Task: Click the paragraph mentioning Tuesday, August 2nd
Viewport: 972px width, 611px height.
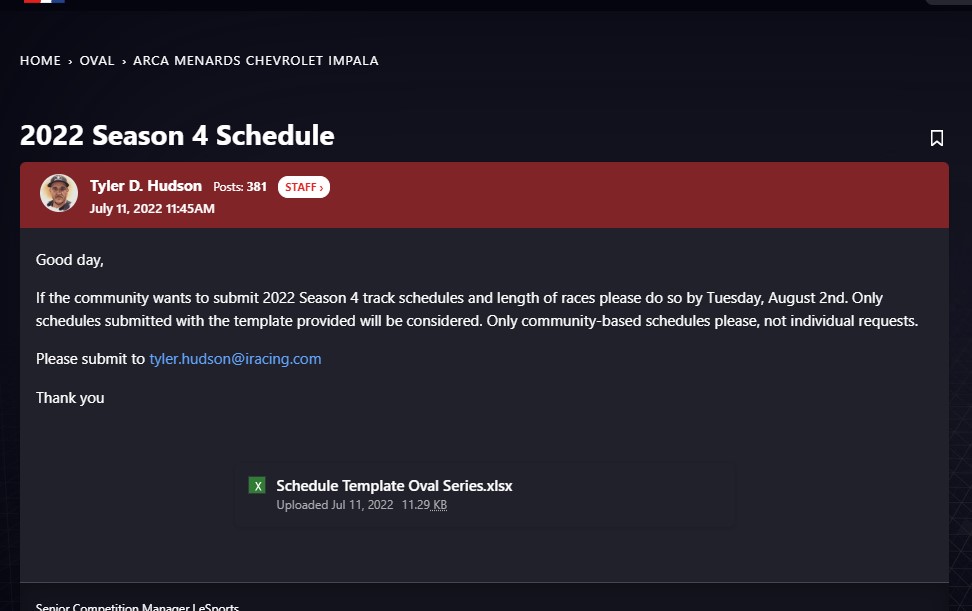Action: pos(477,309)
